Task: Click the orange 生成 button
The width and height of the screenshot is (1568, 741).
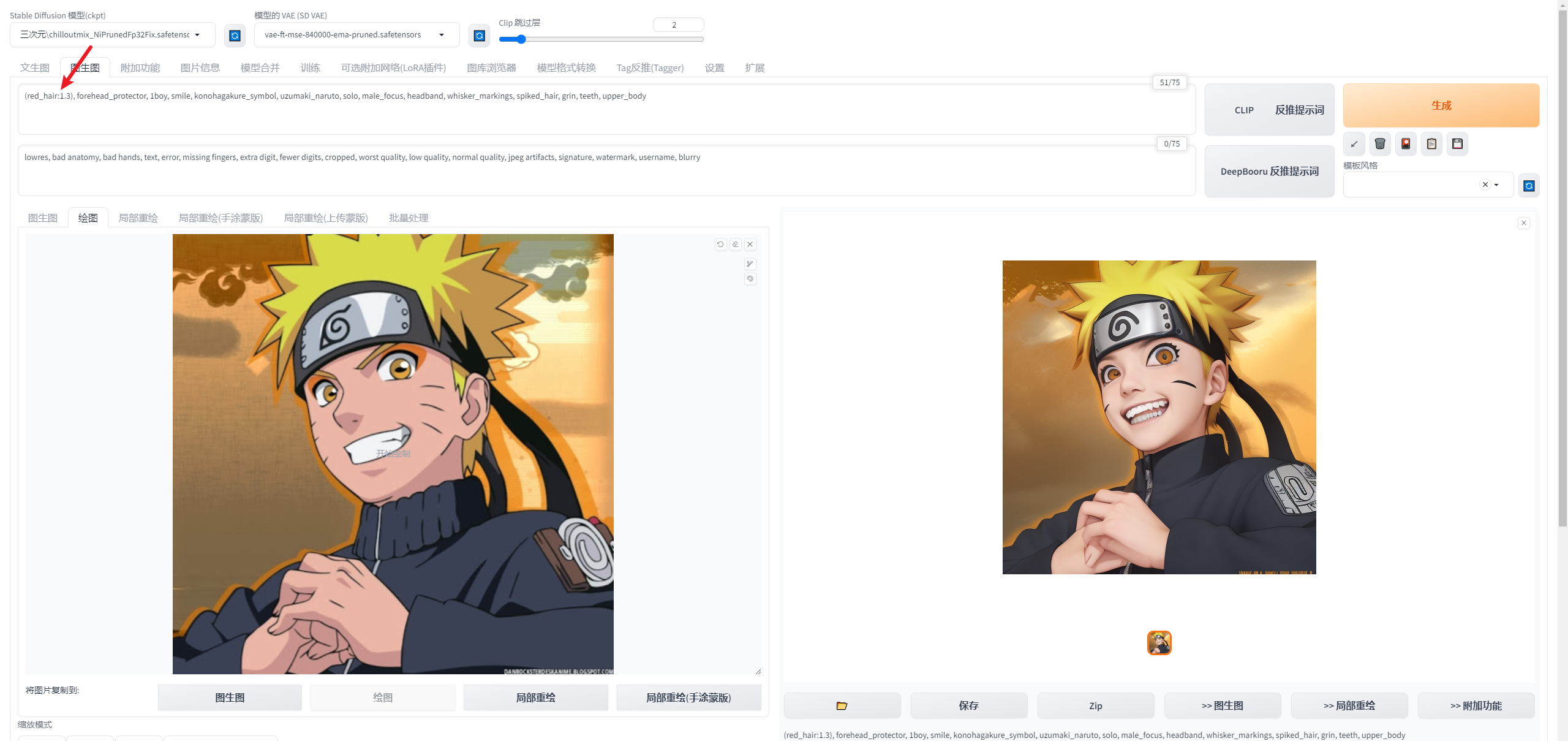Action: click(1441, 105)
